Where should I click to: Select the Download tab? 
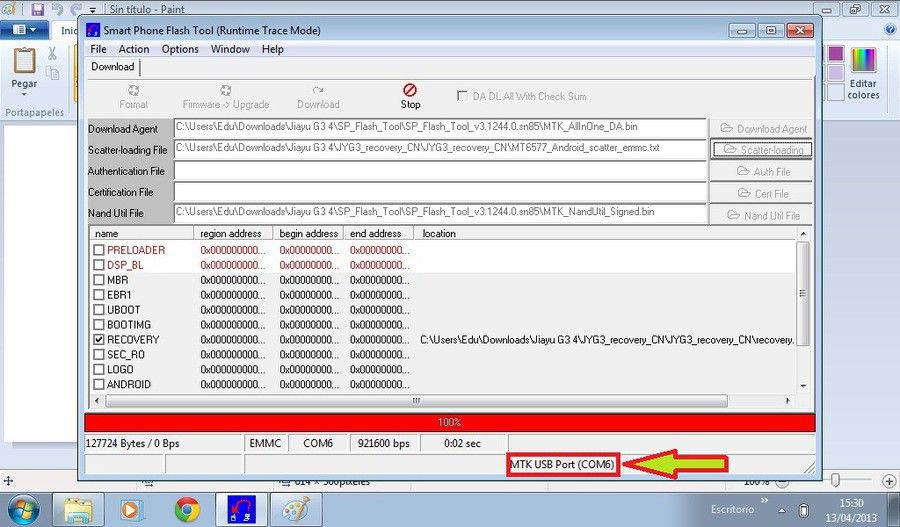point(112,67)
